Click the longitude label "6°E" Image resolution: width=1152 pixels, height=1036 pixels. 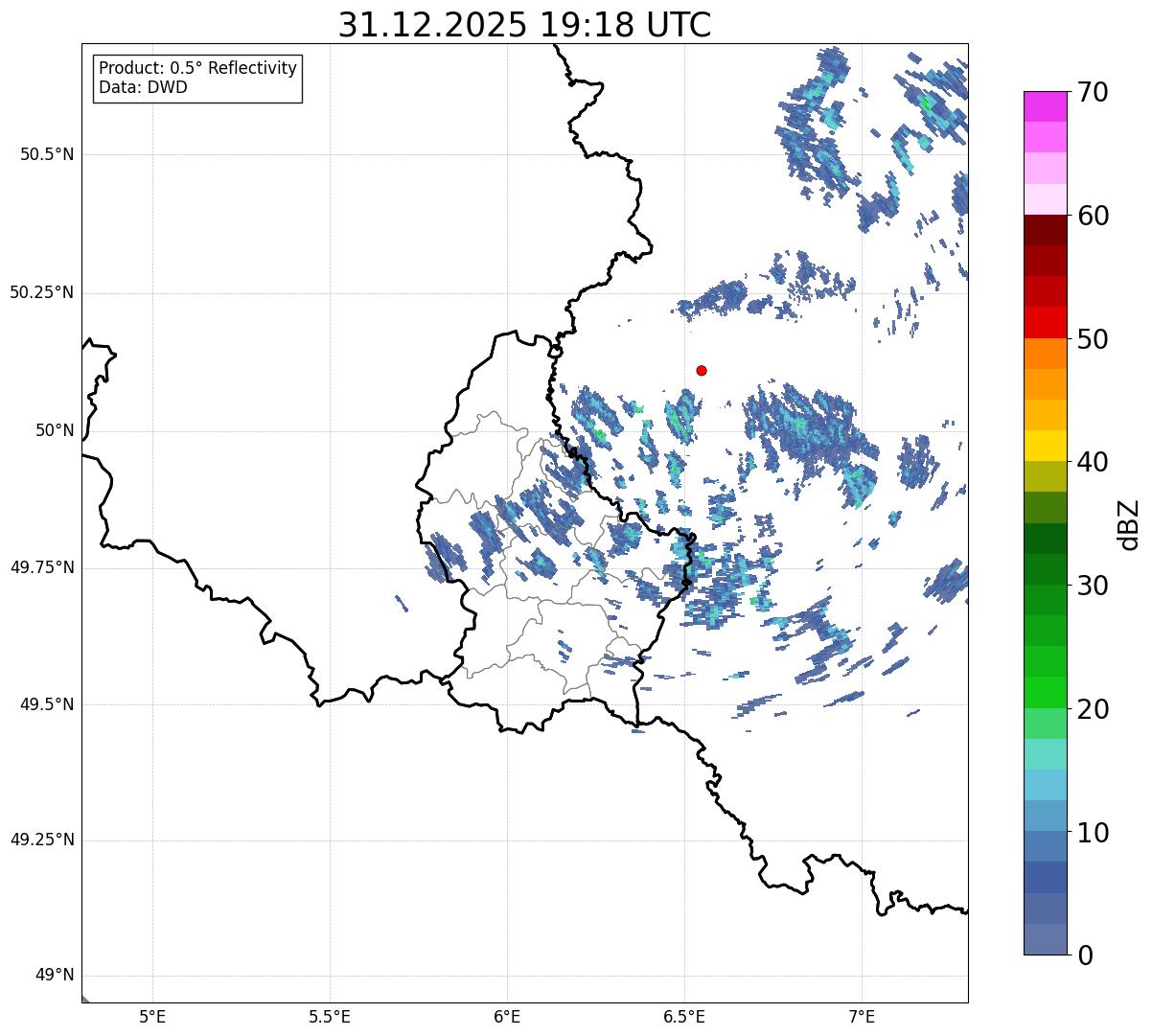(x=507, y=1016)
